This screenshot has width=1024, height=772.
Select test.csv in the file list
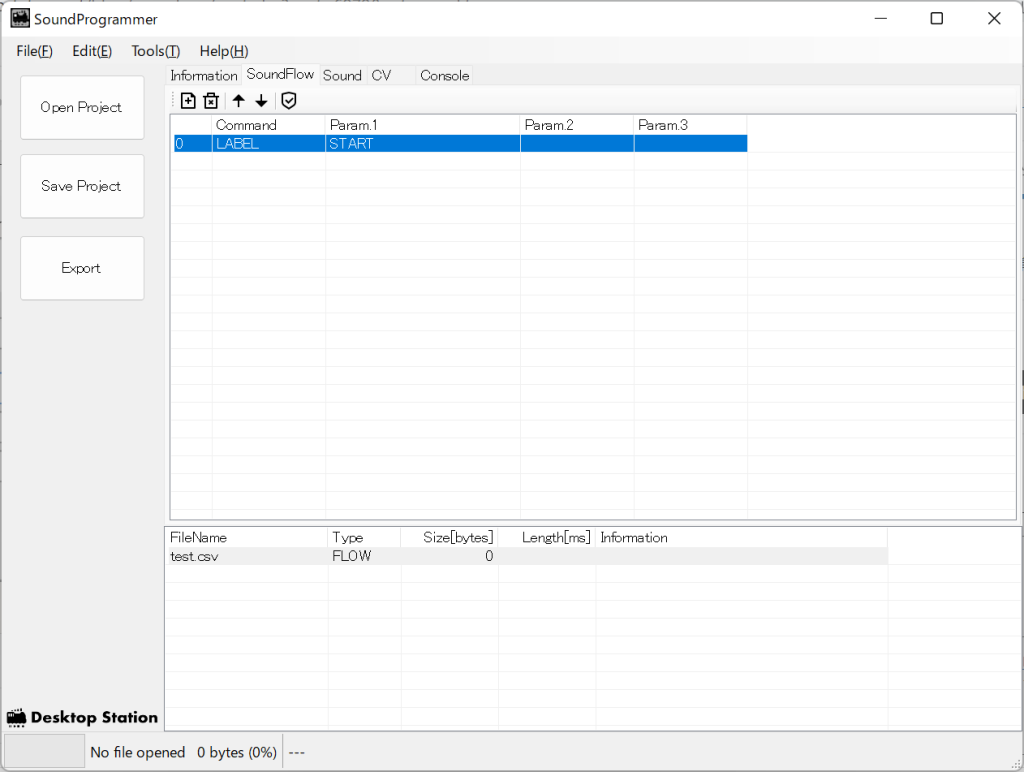195,556
